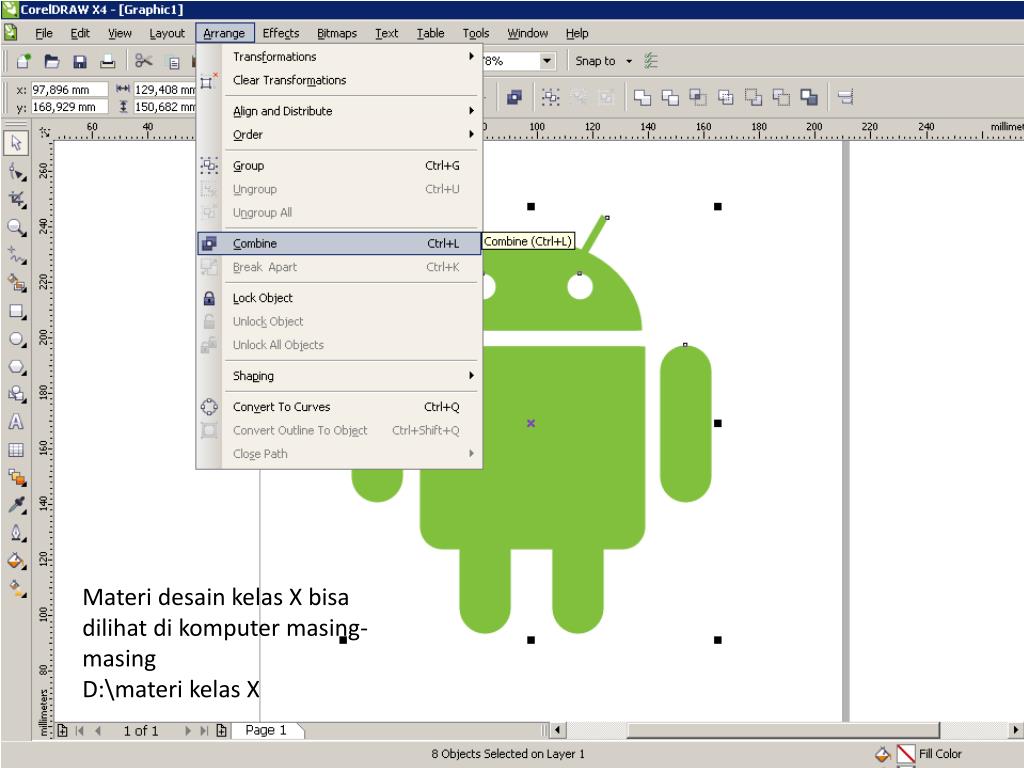Select the Polygon tool

(16, 367)
